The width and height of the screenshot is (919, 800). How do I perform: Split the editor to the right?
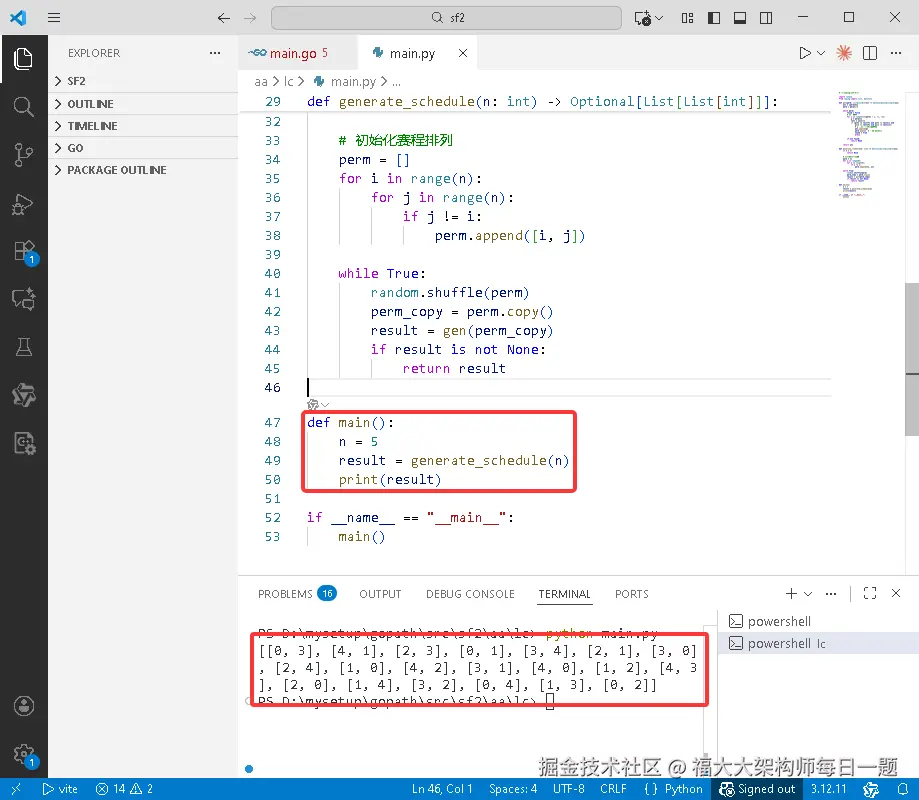coord(870,53)
